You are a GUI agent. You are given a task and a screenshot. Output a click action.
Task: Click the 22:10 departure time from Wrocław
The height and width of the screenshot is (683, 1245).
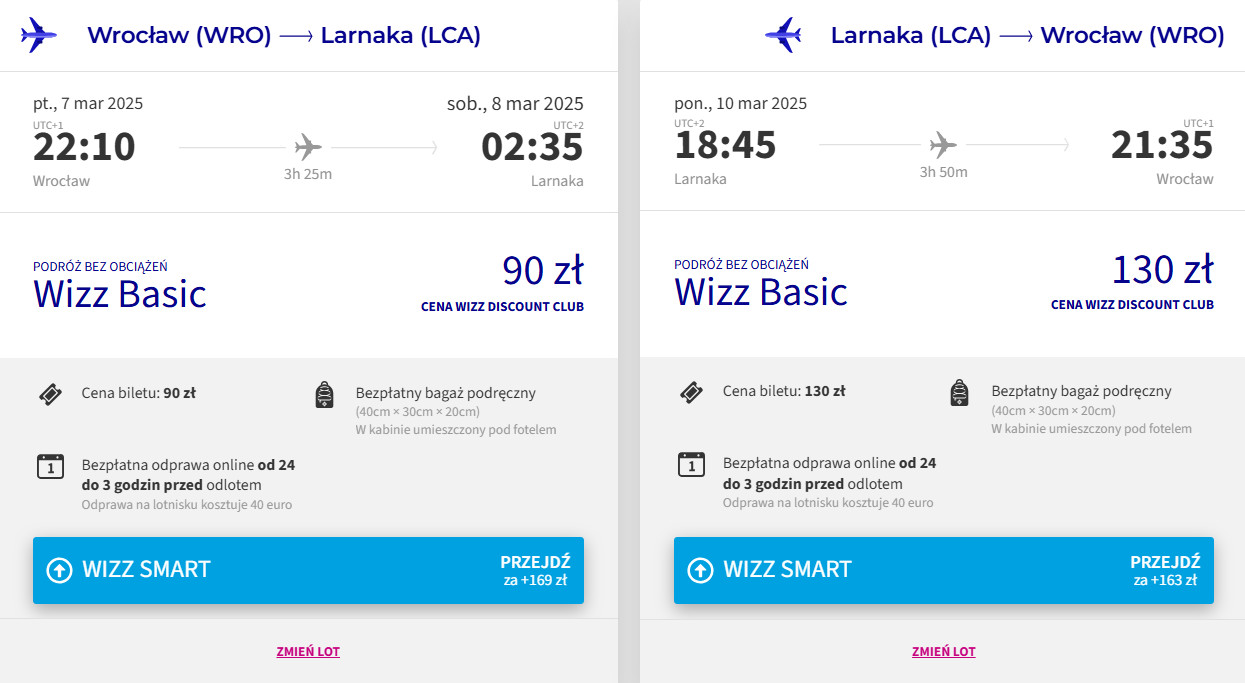click(x=84, y=147)
